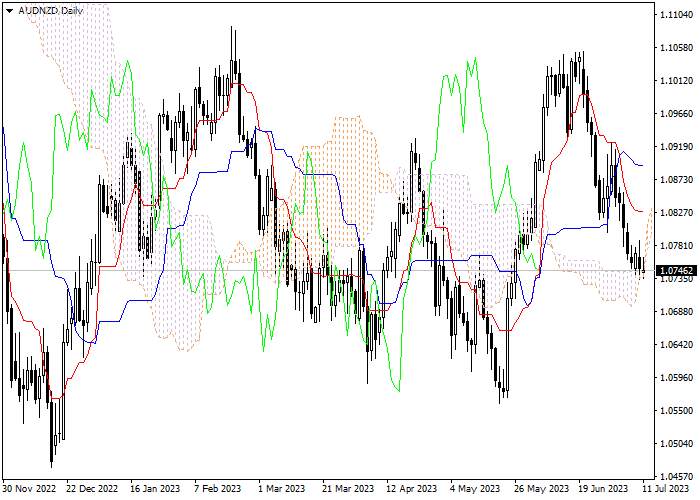Image resolution: width=700 pixels, height=500 pixels.
Task: Select the 1.10120 price axis label
Action: (x=677, y=80)
